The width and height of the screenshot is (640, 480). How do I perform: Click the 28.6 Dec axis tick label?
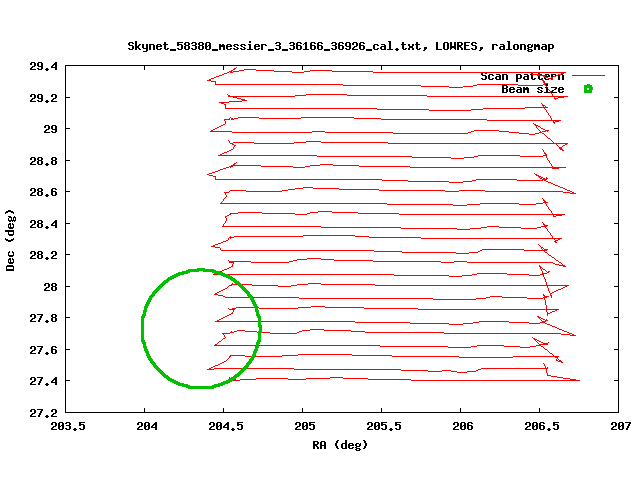(x=44, y=192)
